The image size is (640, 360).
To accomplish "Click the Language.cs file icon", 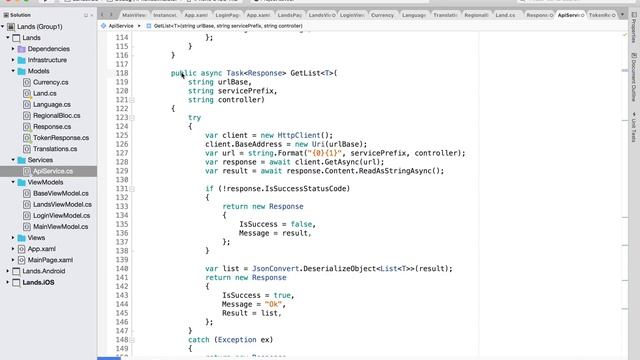I will tap(27, 104).
